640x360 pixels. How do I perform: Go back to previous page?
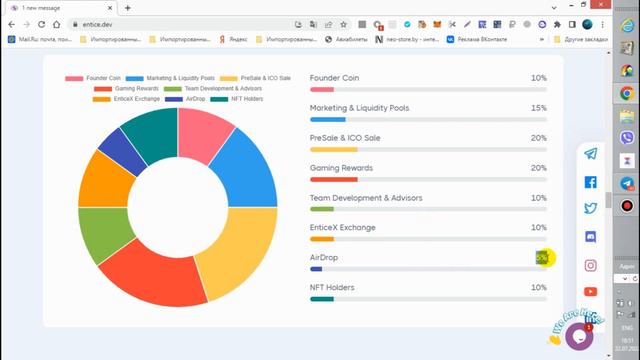tap(11, 24)
